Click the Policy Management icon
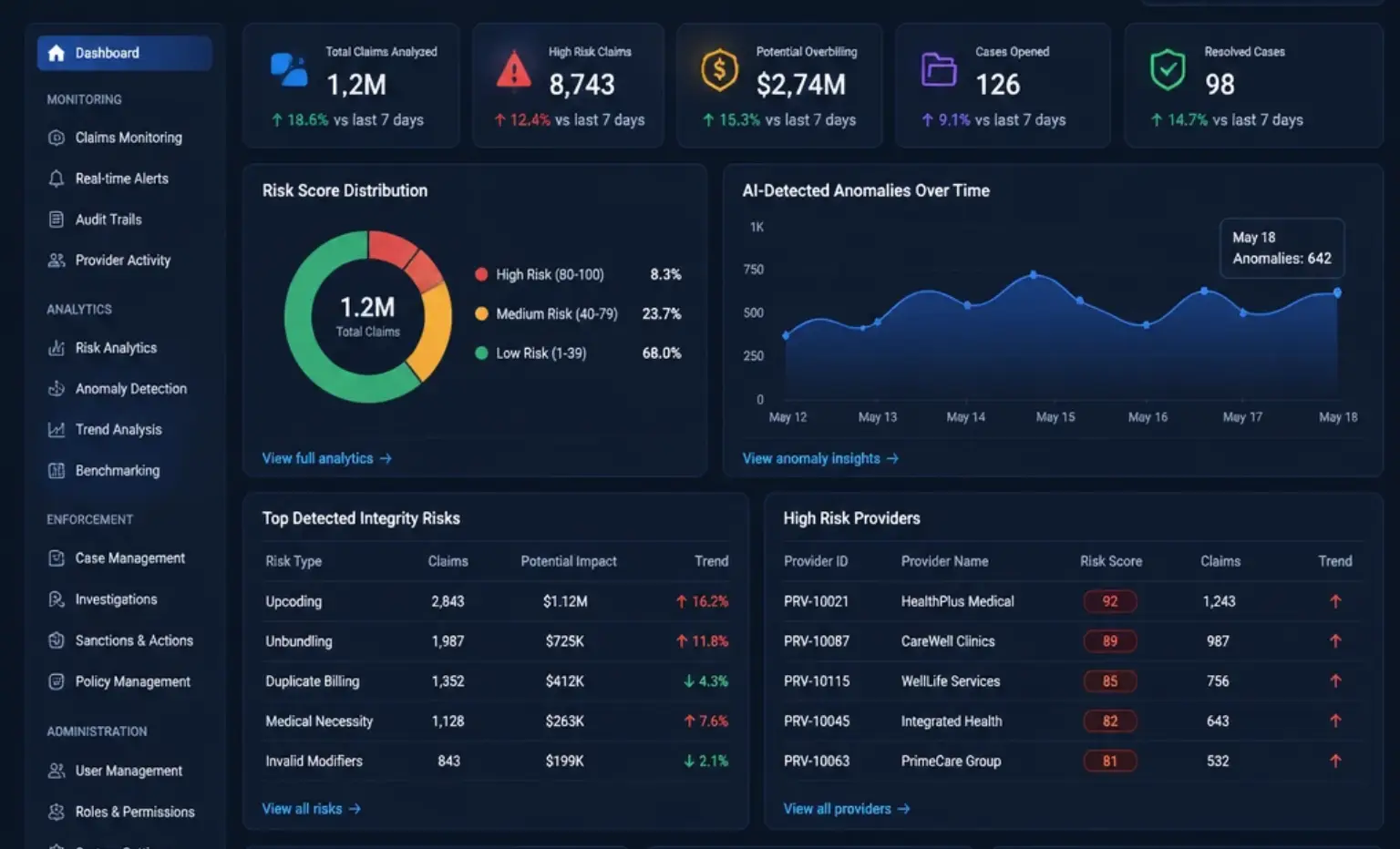 [57, 681]
